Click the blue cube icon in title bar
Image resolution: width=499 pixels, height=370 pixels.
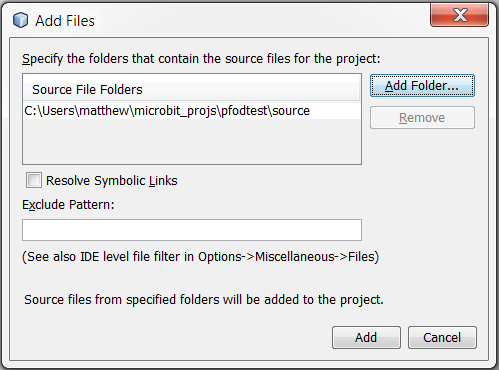point(20,20)
